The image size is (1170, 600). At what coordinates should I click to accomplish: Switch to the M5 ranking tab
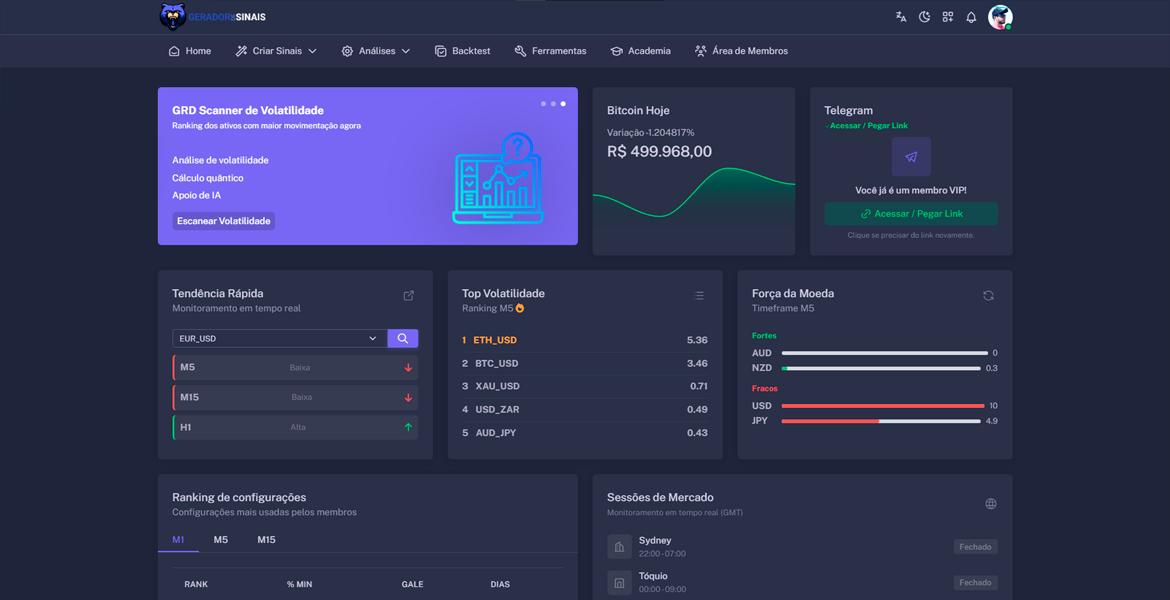tap(221, 540)
